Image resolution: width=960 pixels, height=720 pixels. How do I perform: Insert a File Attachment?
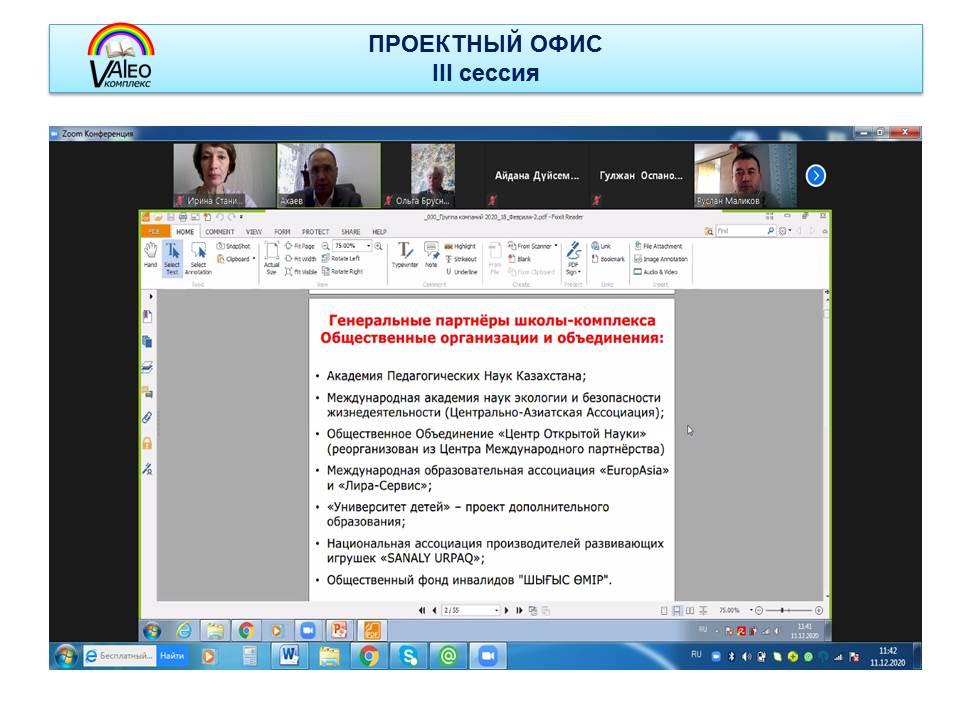[x=658, y=246]
